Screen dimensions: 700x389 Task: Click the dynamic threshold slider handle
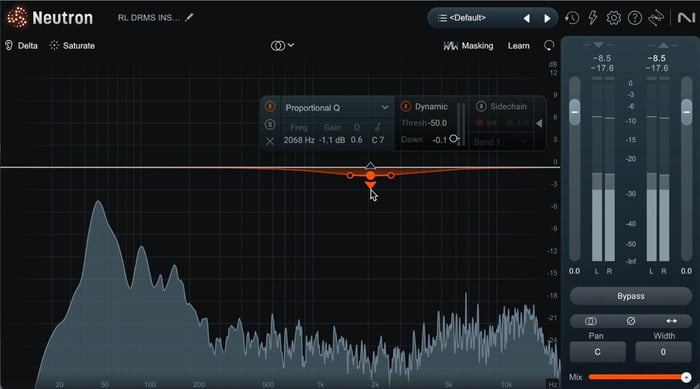click(x=454, y=138)
